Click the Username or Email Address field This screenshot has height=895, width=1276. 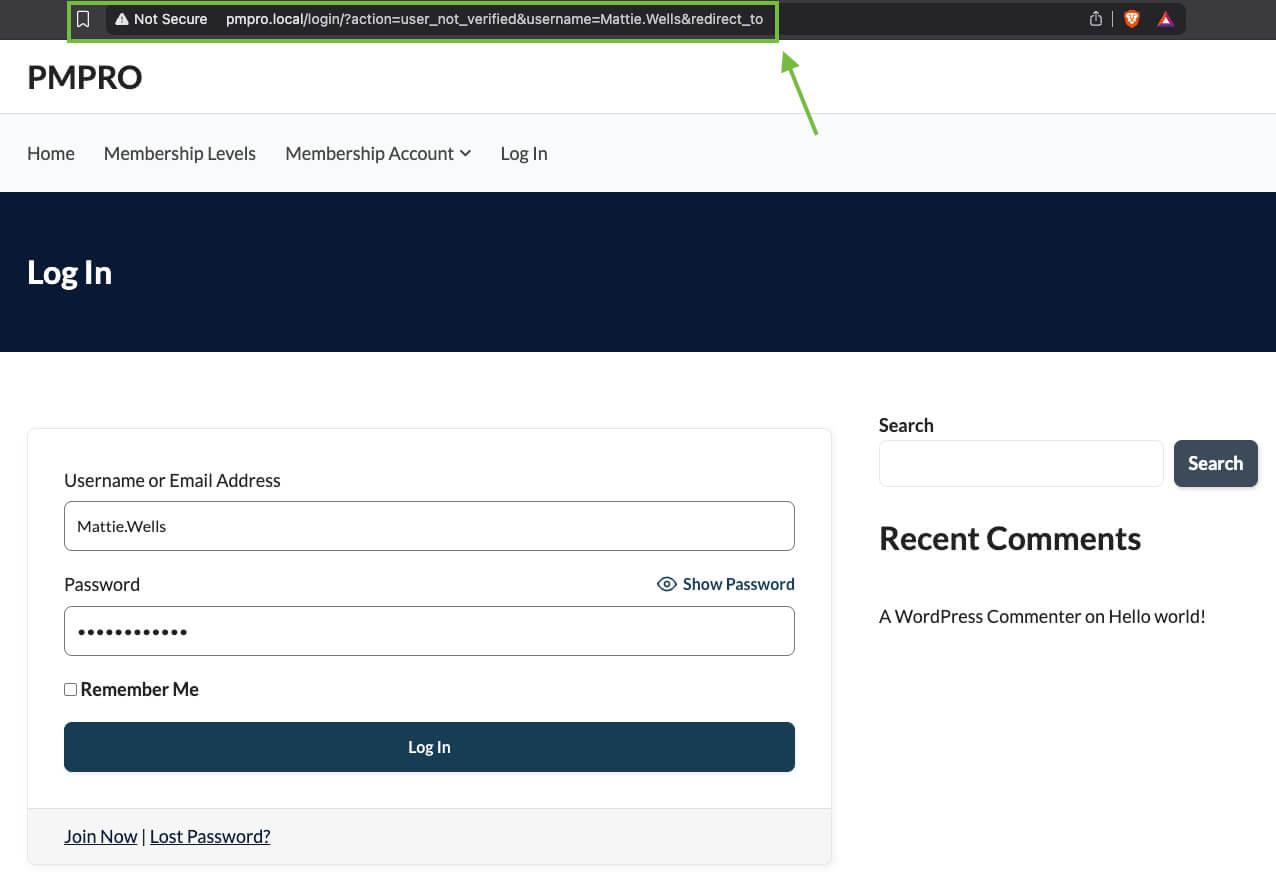pyautogui.click(x=429, y=526)
